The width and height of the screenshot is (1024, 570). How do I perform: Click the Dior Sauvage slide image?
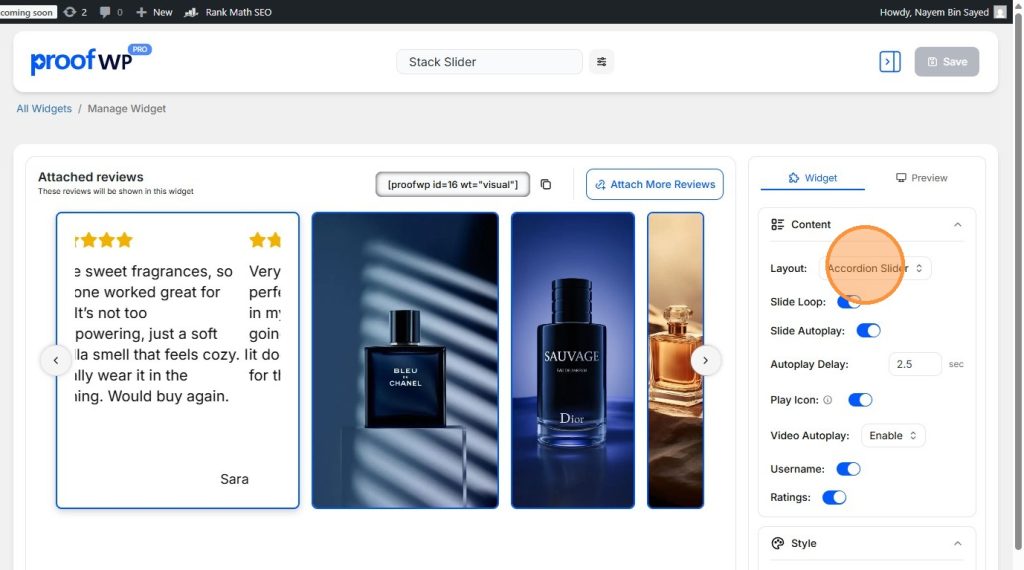573,360
